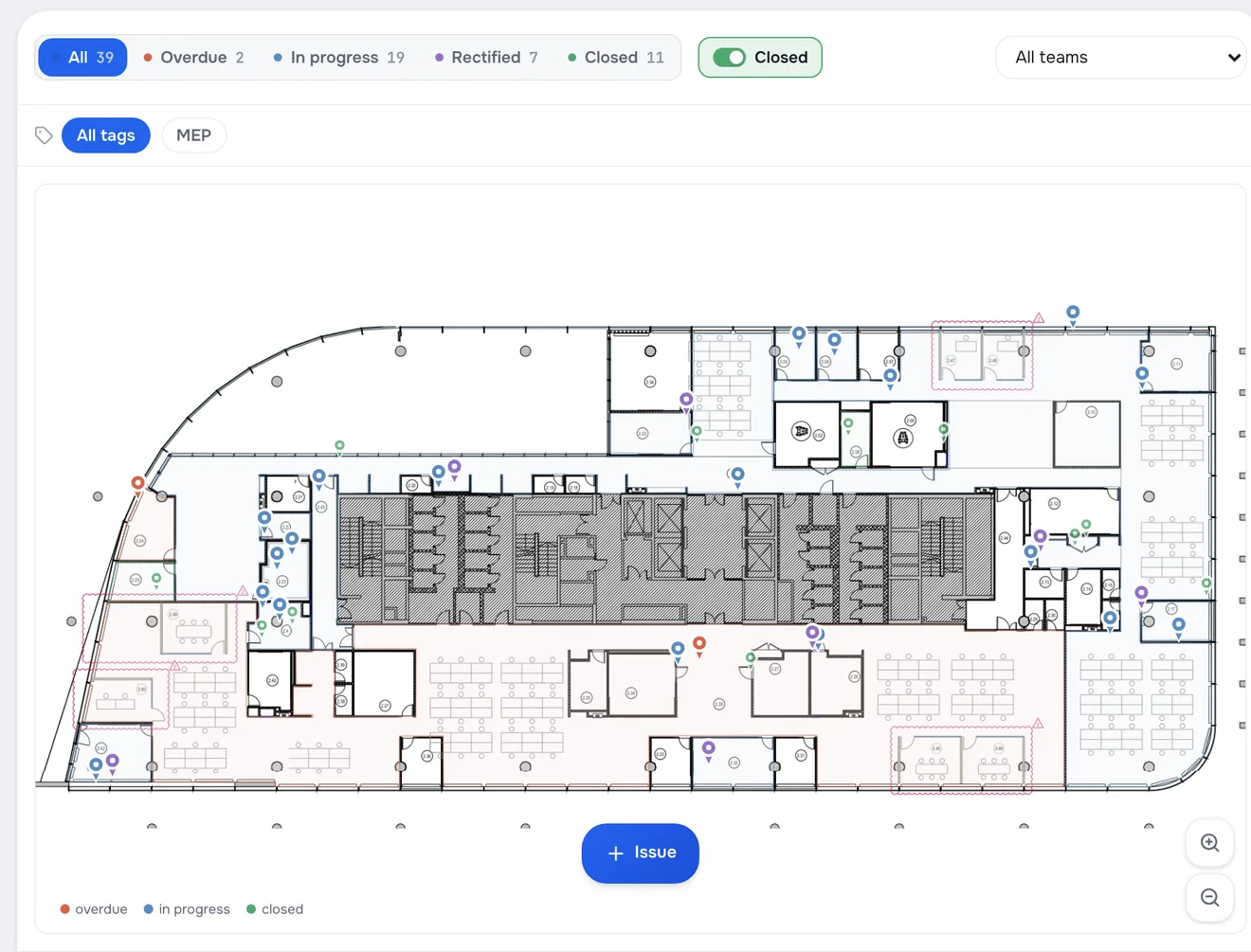
Task: Select the green pin in room 2.08
Action: [x=848, y=424]
